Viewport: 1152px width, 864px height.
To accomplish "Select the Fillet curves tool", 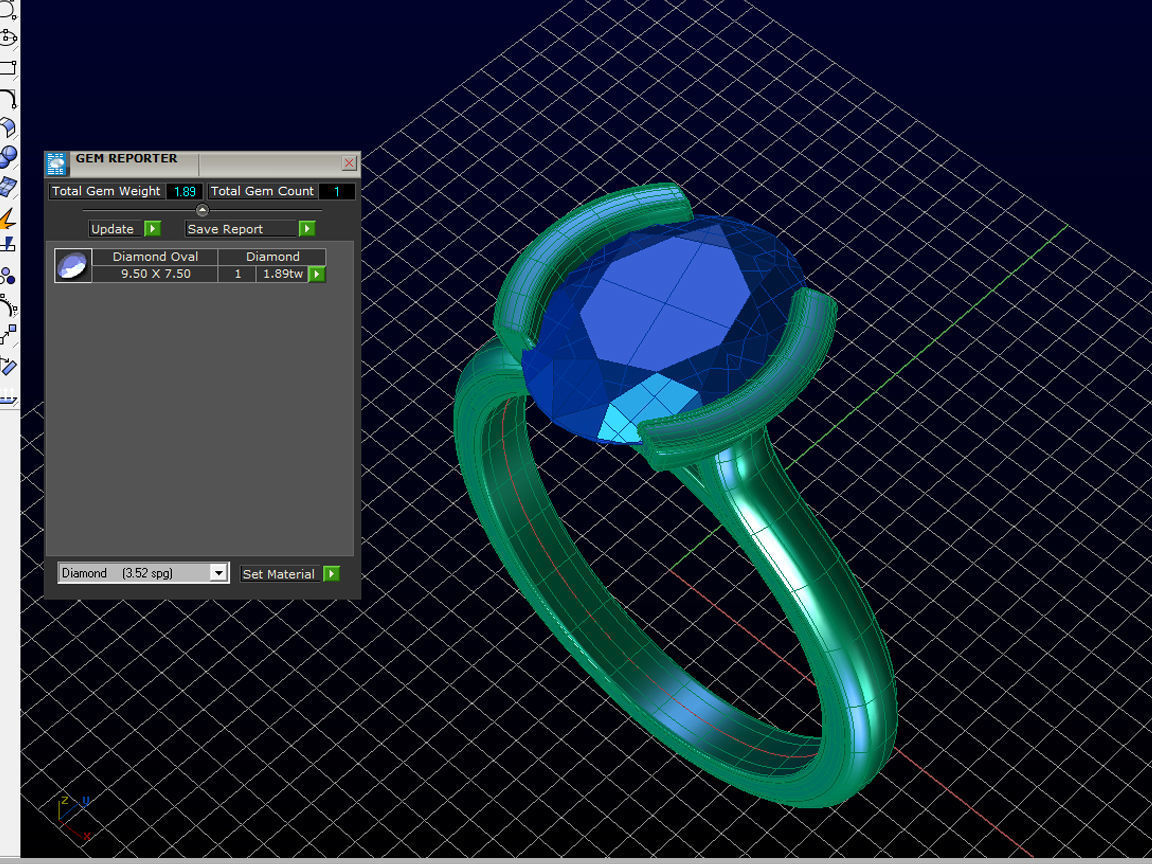I will [x=7, y=98].
